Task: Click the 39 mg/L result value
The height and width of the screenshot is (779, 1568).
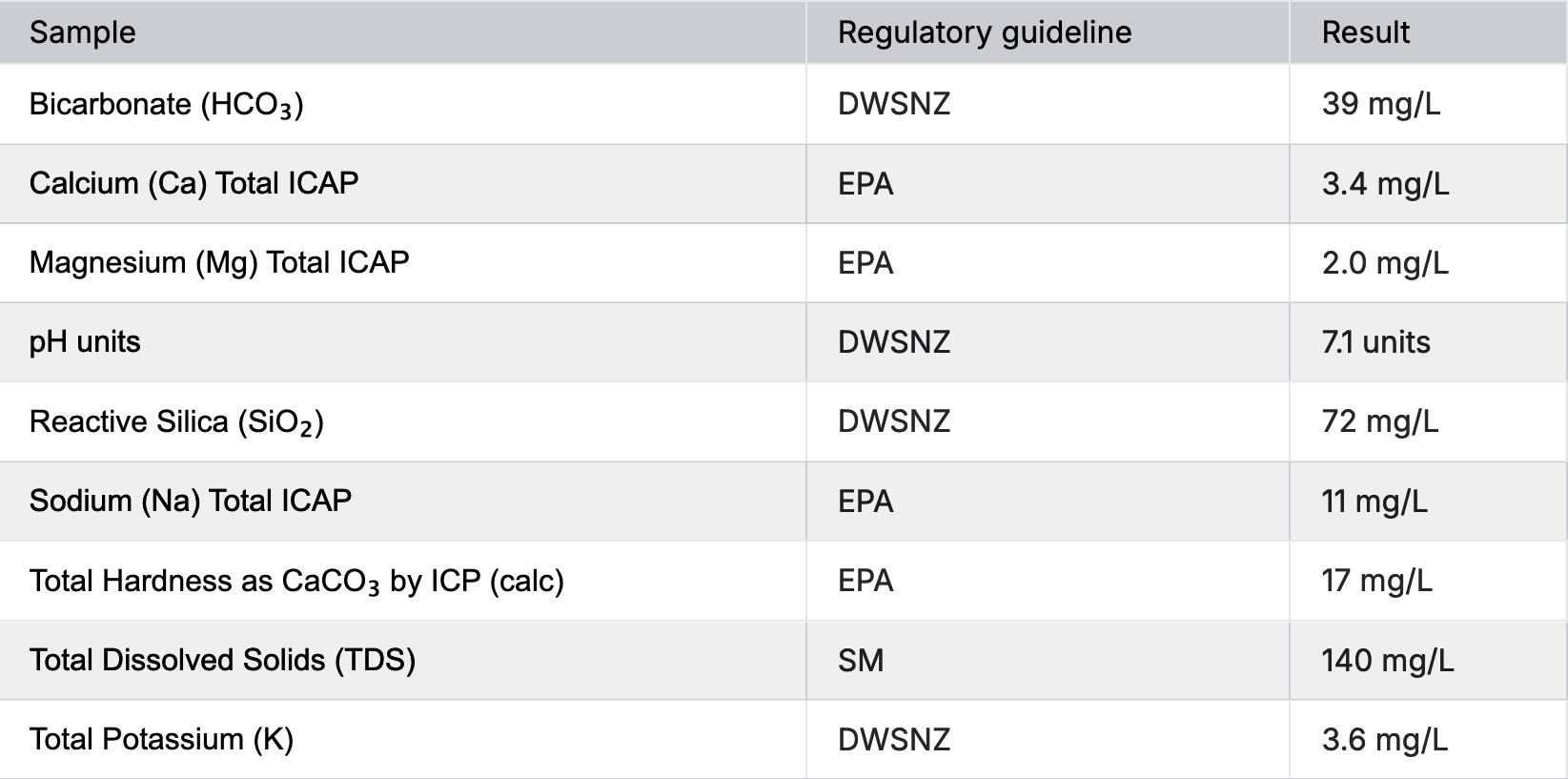Action: [1381, 104]
